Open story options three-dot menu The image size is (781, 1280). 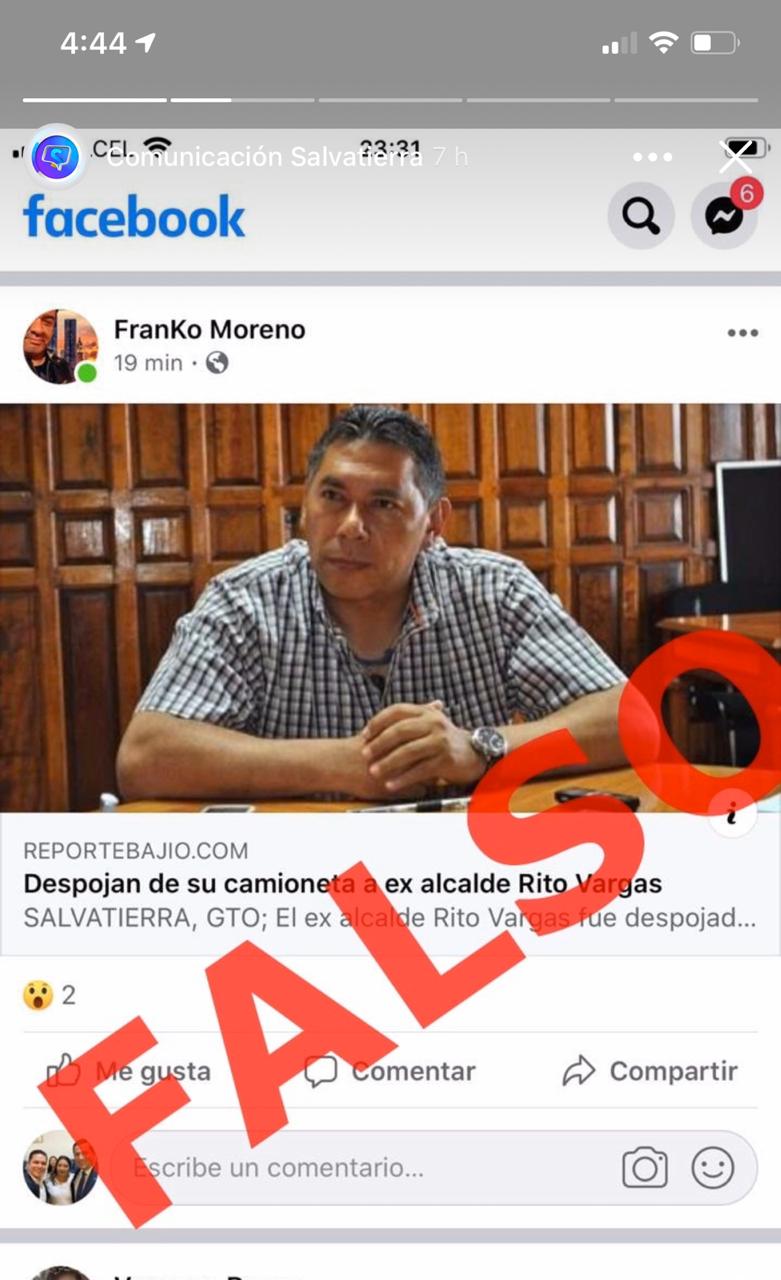pos(653,157)
